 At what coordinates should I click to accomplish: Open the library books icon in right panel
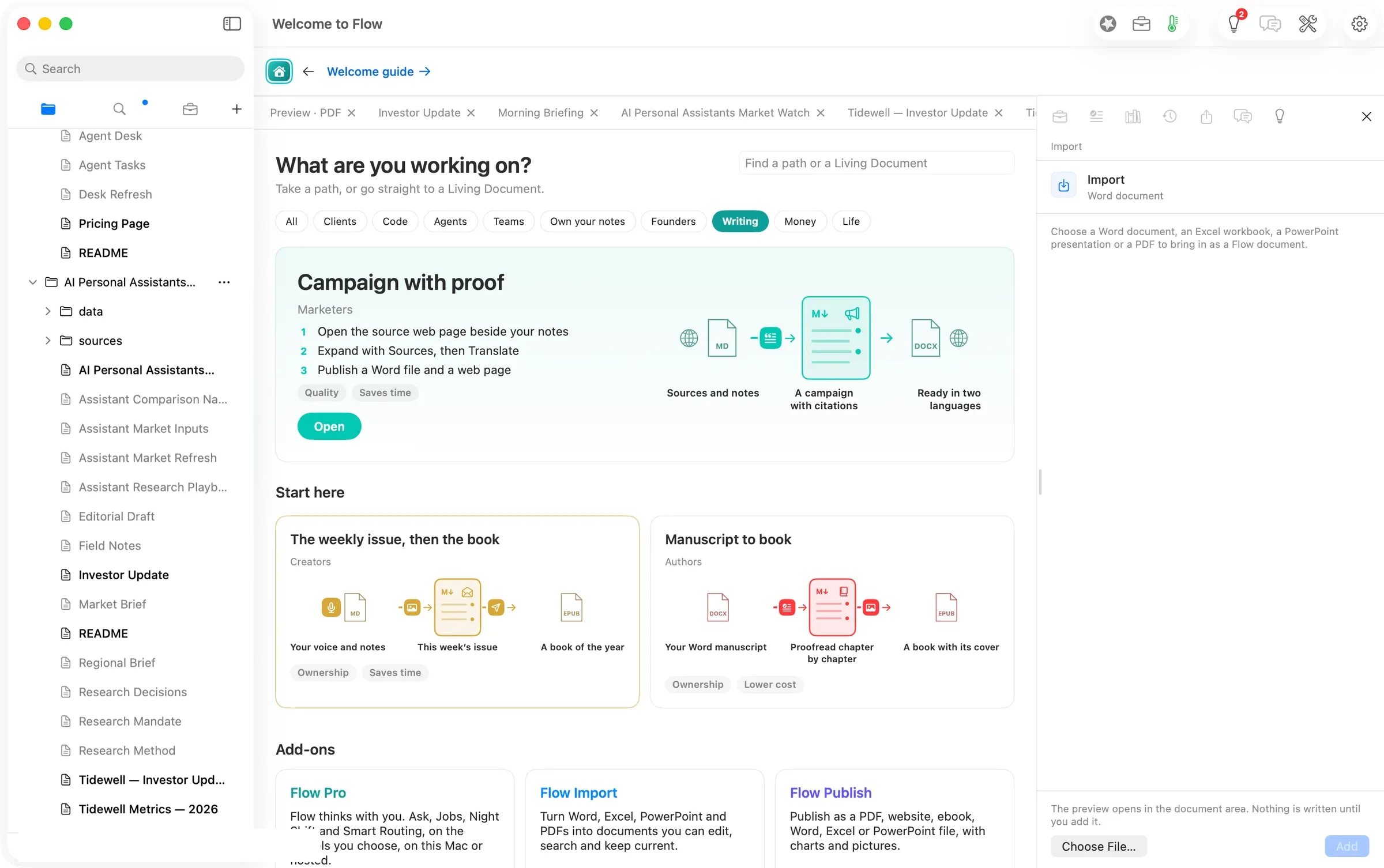tap(1133, 116)
